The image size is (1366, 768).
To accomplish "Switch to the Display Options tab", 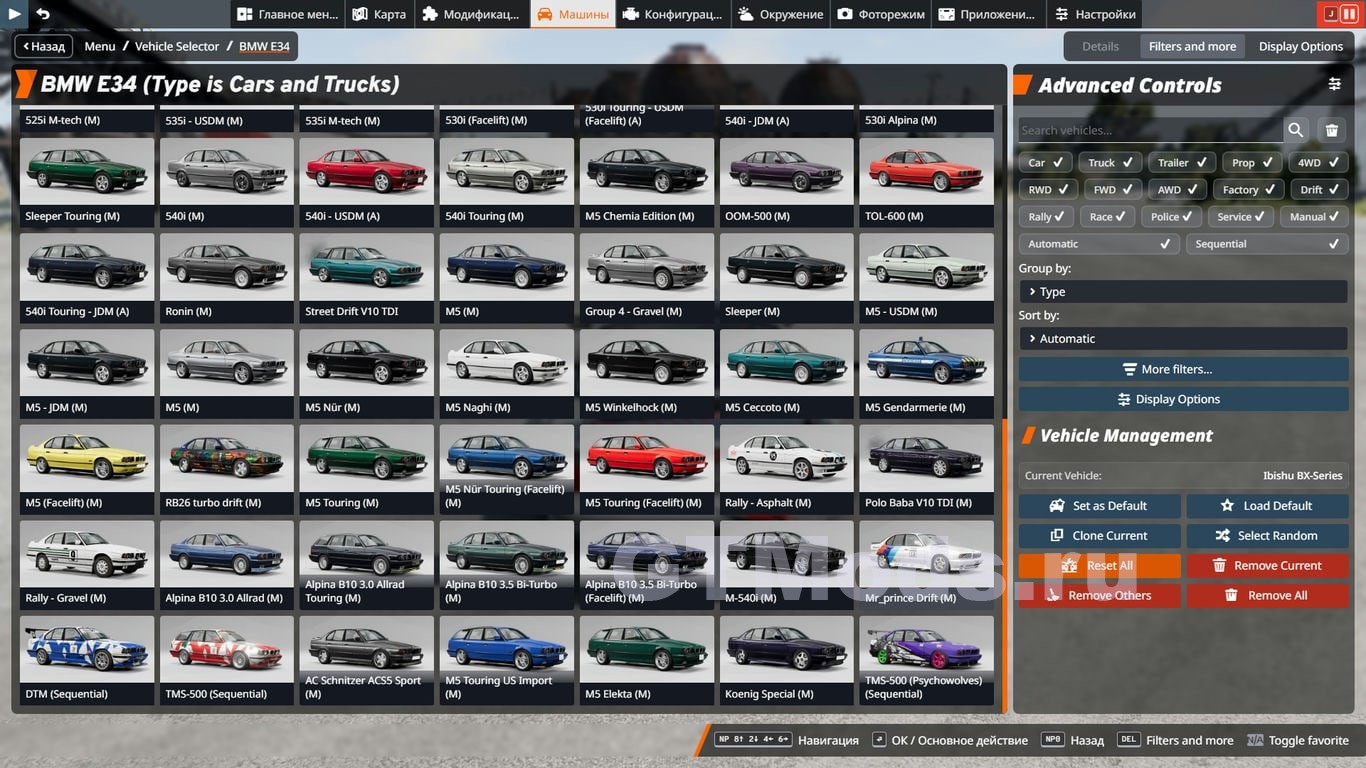I will click(1300, 46).
